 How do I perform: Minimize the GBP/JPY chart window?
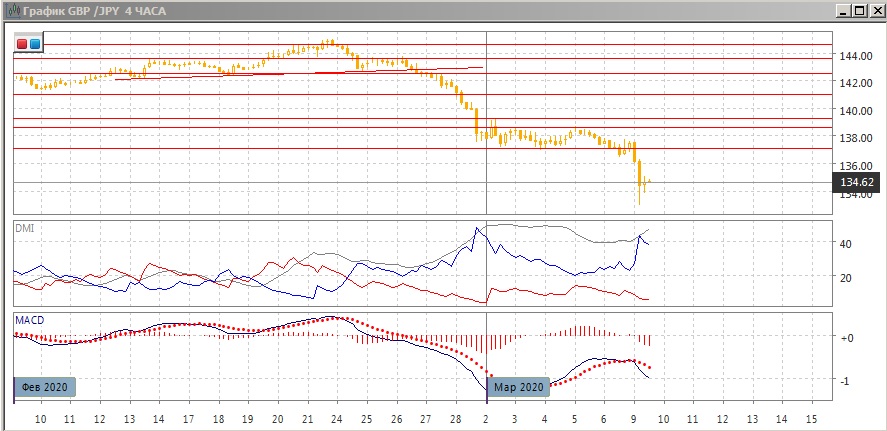[x=843, y=9]
